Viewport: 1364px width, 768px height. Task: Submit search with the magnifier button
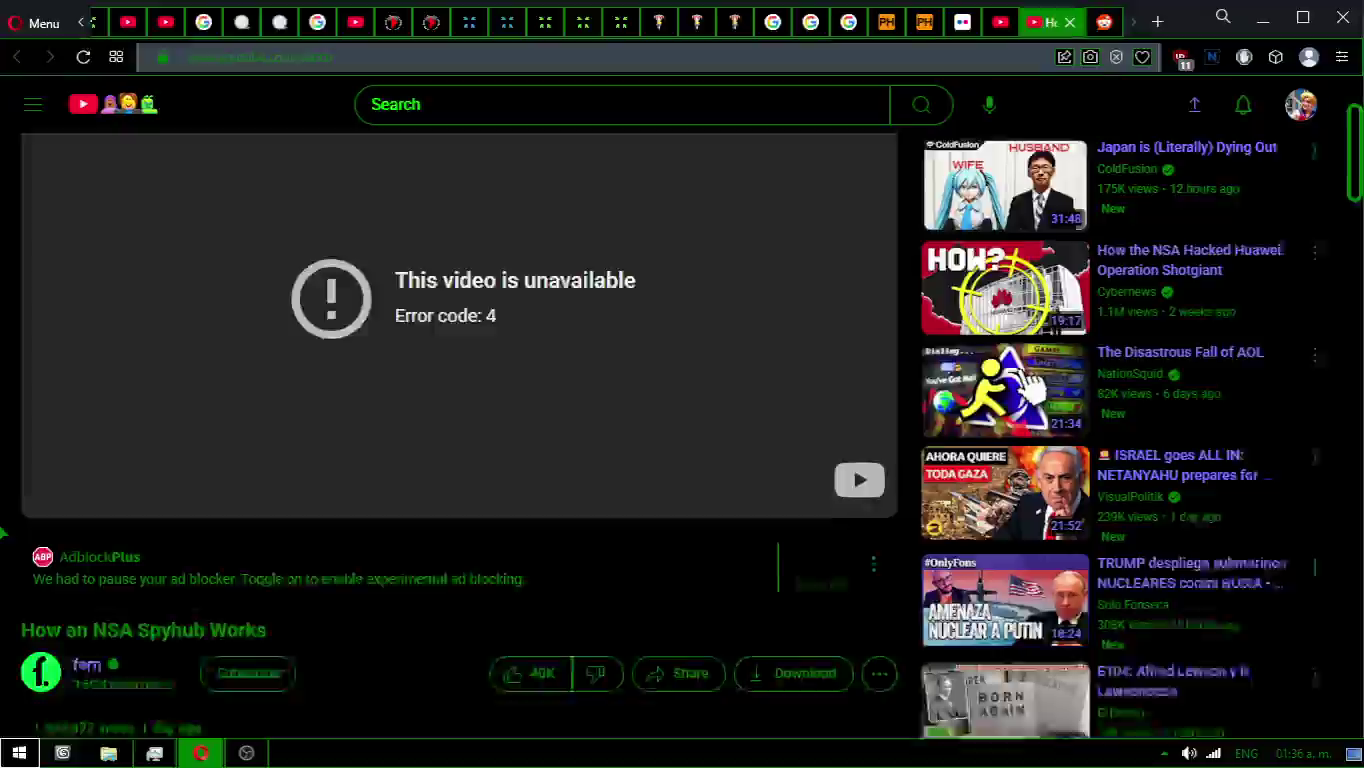(x=921, y=104)
